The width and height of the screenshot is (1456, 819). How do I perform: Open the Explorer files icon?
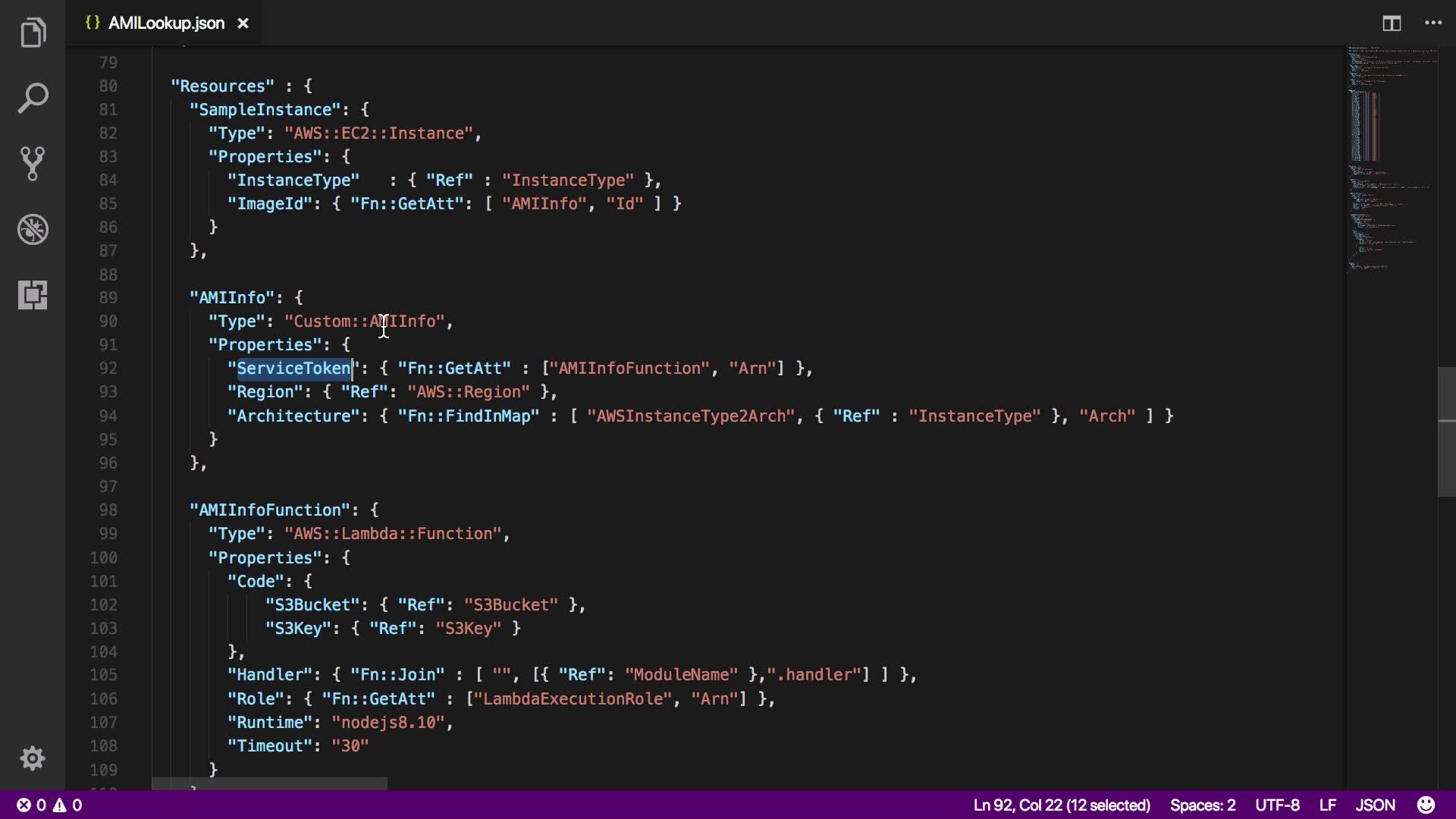coord(33,33)
